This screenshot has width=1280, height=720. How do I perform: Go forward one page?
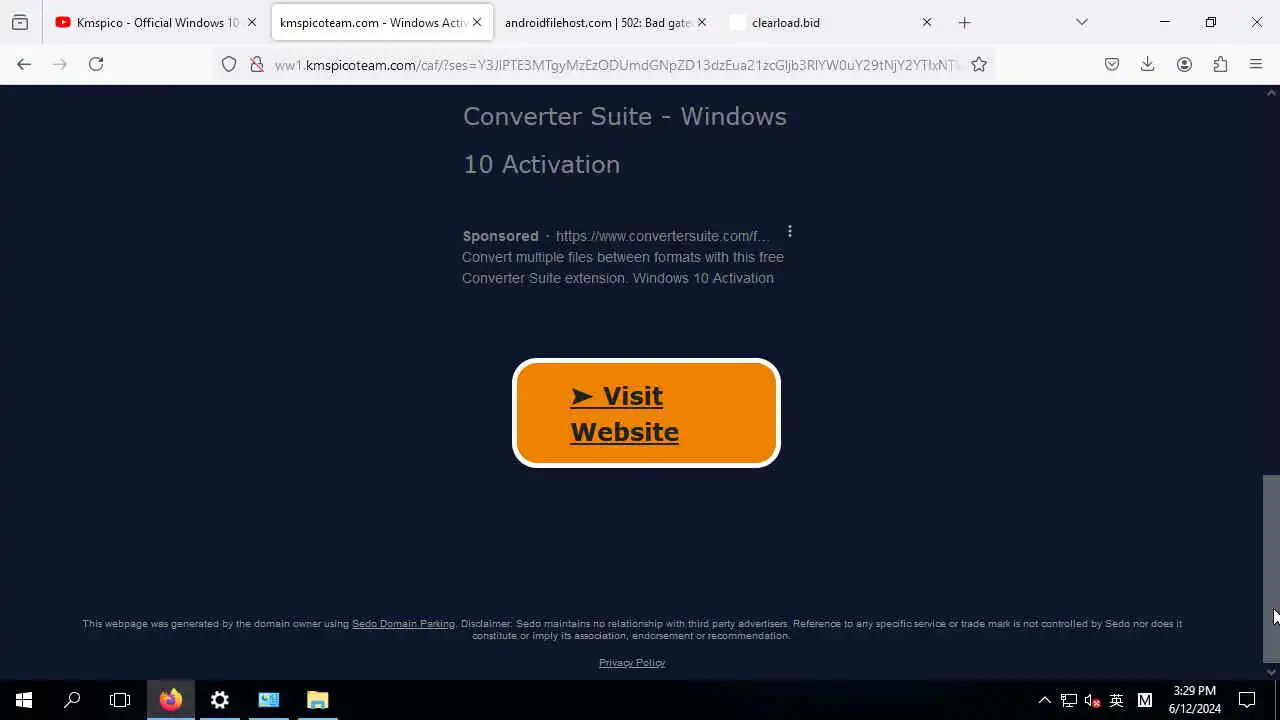[60, 64]
